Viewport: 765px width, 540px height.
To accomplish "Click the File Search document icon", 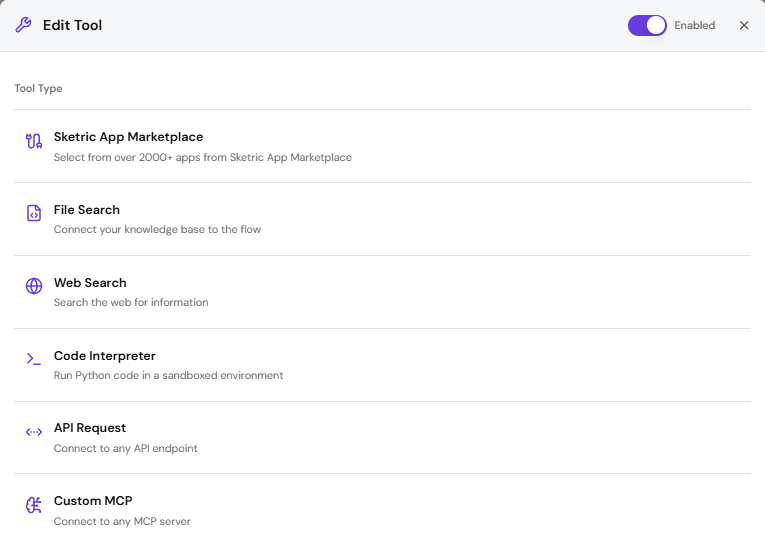I will (34, 213).
